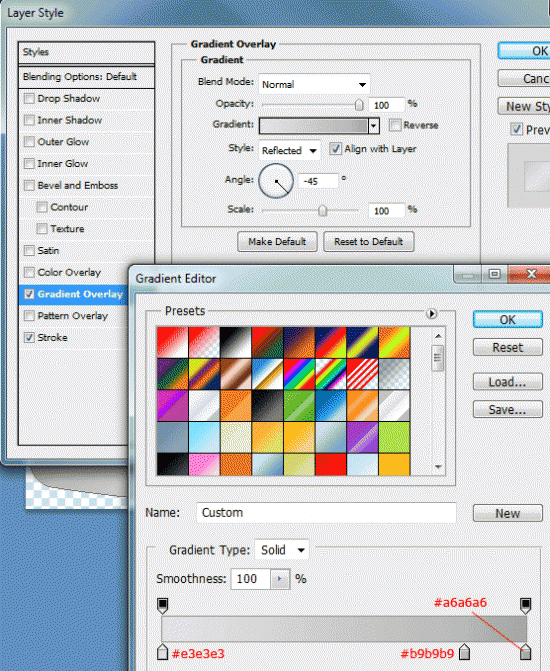The image size is (550, 671).
Task: Click the angle dial control
Action: point(276,181)
